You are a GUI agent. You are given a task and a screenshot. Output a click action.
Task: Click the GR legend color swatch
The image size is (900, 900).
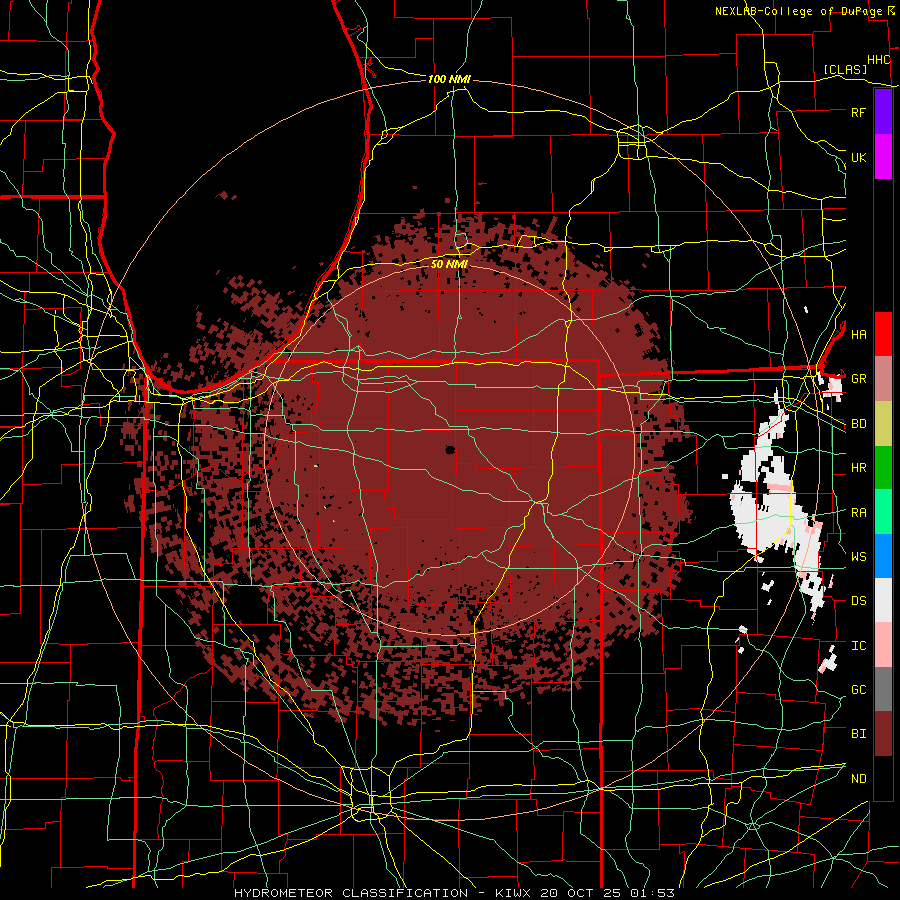[883, 378]
